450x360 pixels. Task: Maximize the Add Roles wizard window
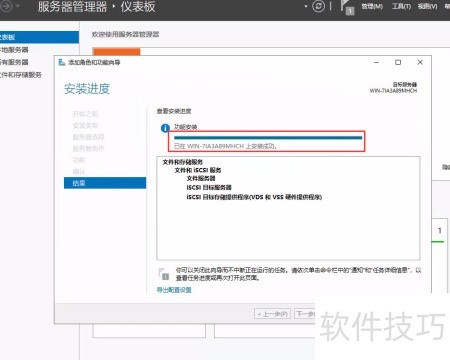pyautogui.click(x=398, y=62)
